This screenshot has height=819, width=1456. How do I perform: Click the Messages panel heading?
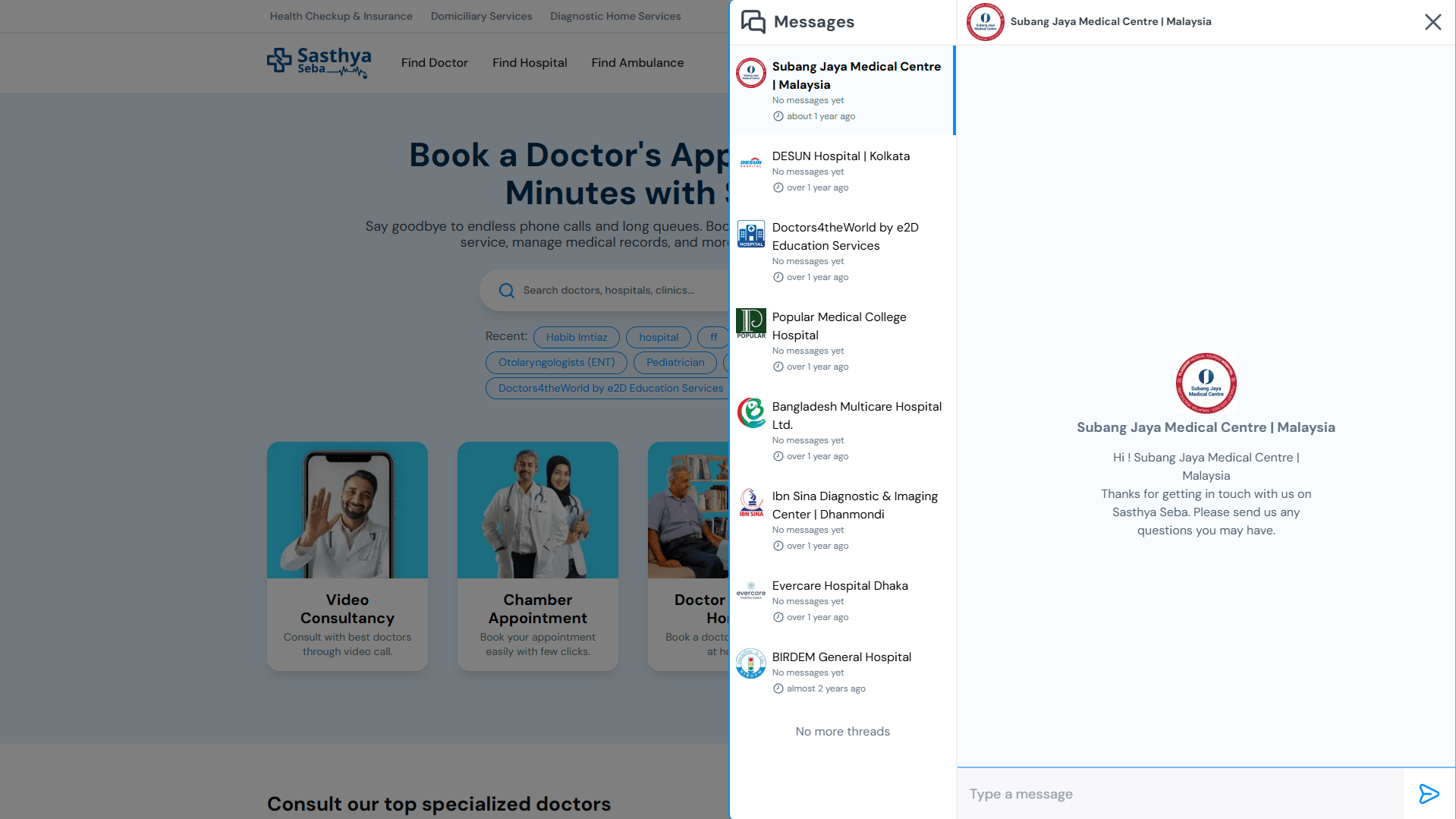tap(814, 22)
